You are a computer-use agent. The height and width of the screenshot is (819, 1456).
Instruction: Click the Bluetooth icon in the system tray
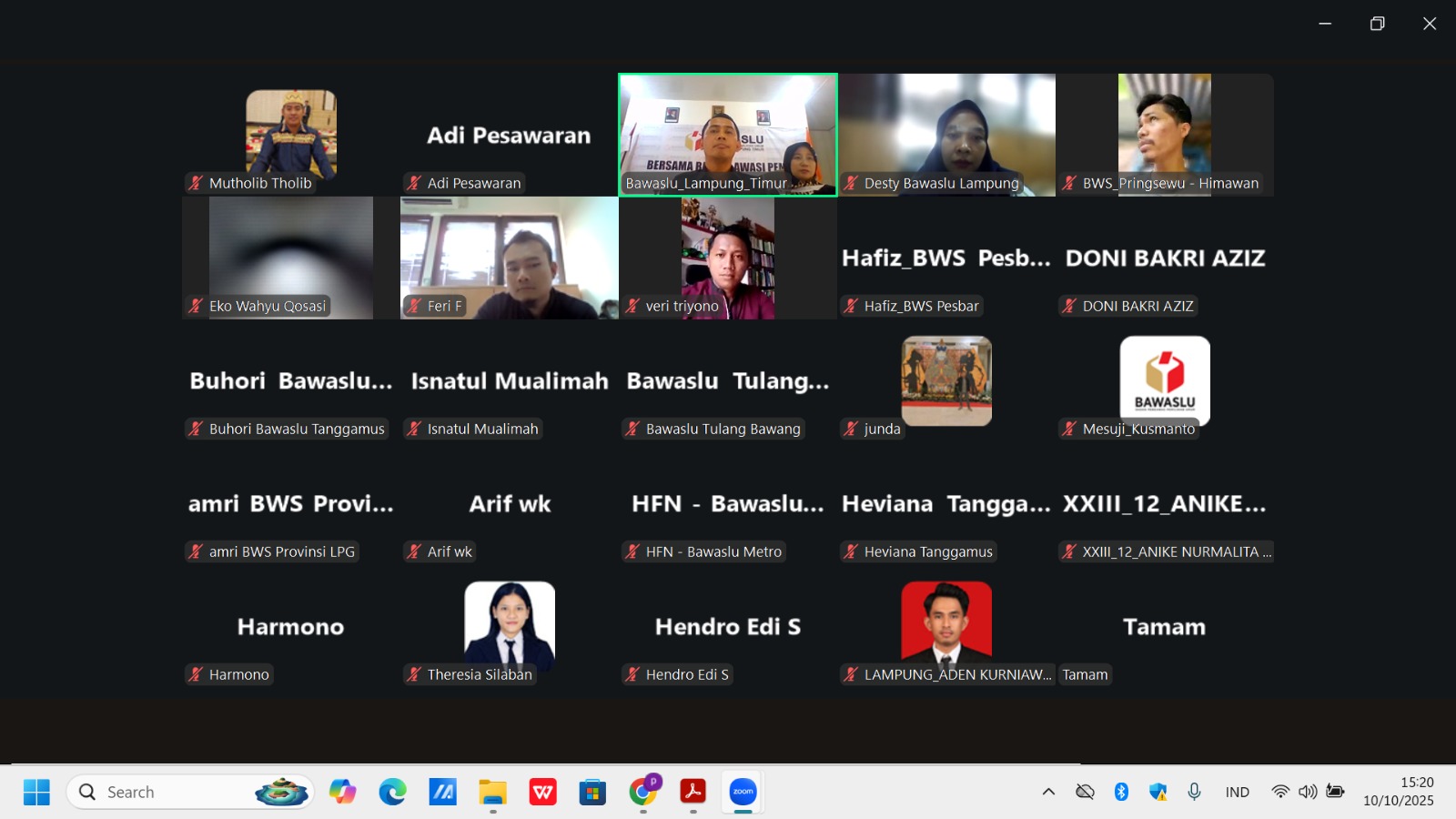[1121, 792]
